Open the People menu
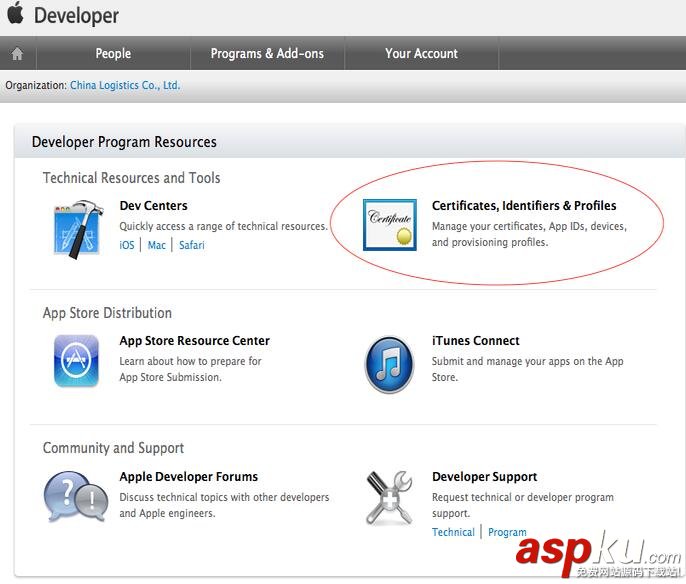The width and height of the screenshot is (686, 584). 113,53
